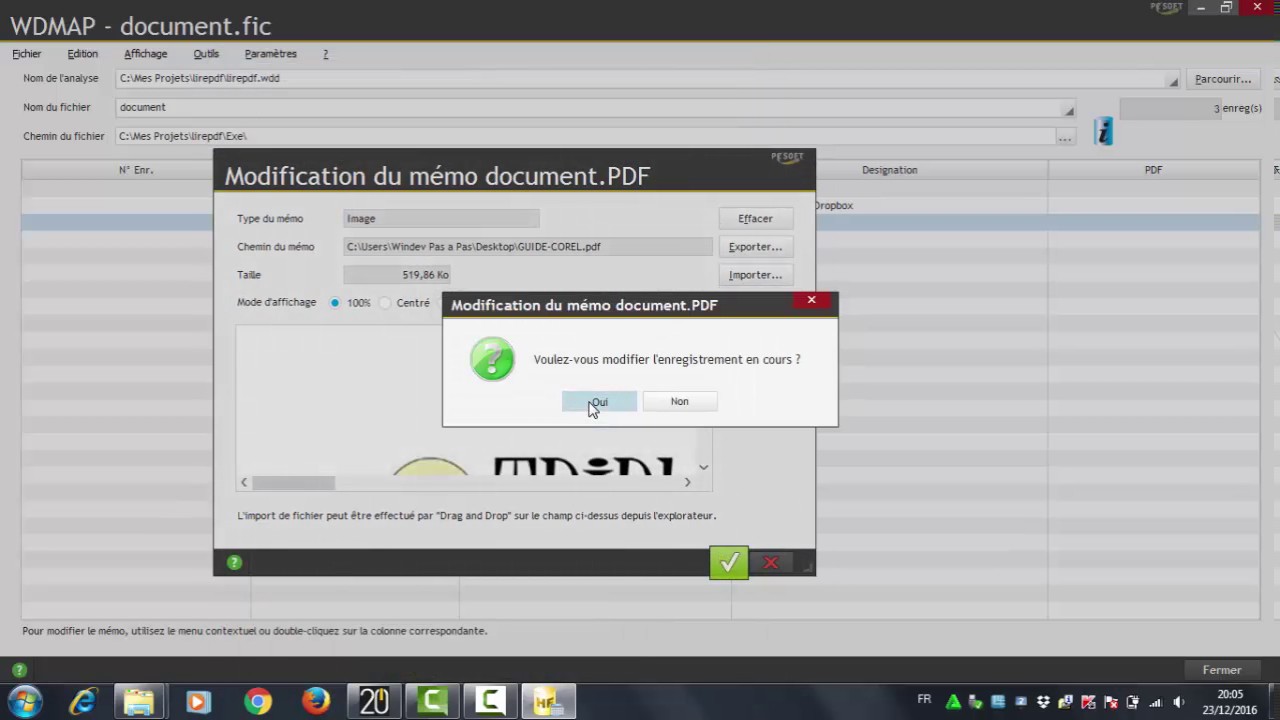Select the 100% display mode radio button

pos(335,303)
